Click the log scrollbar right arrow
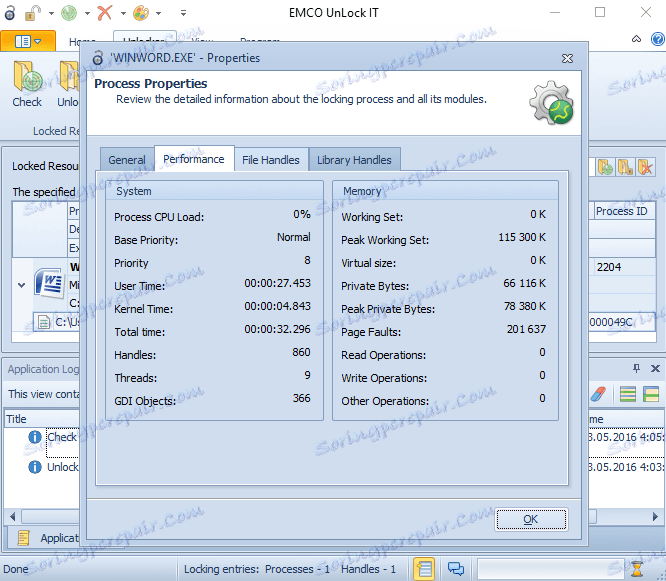 coord(655,516)
